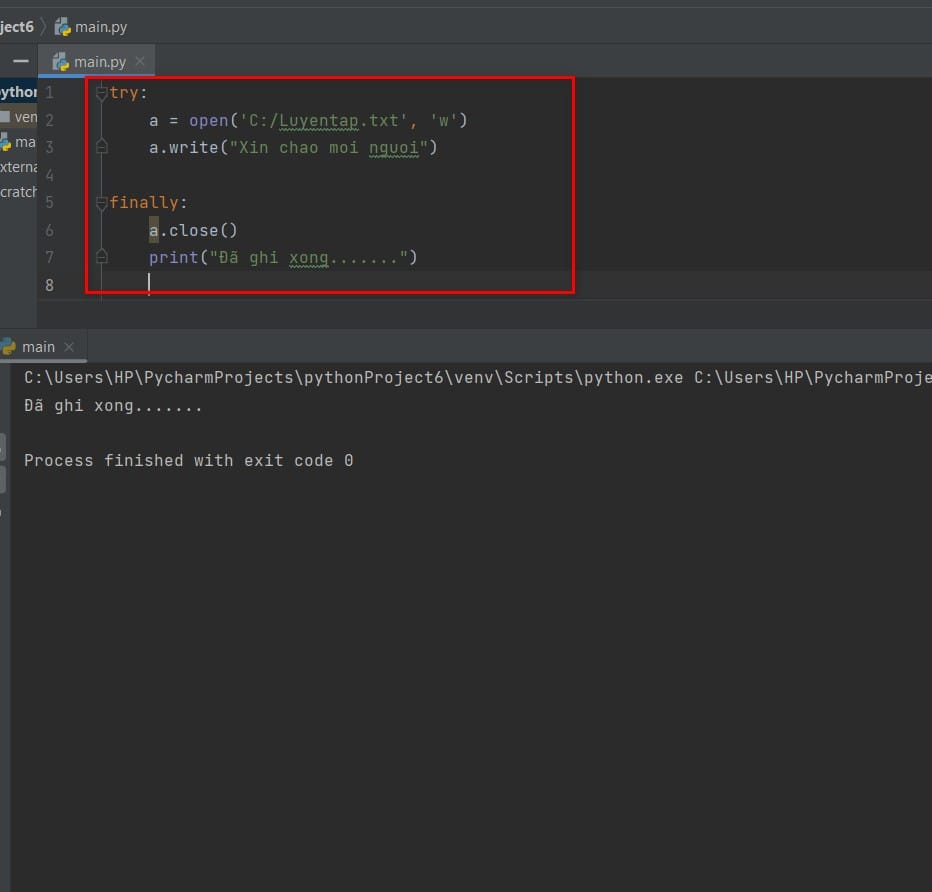Collapse the project panel with the minus icon

(21, 61)
